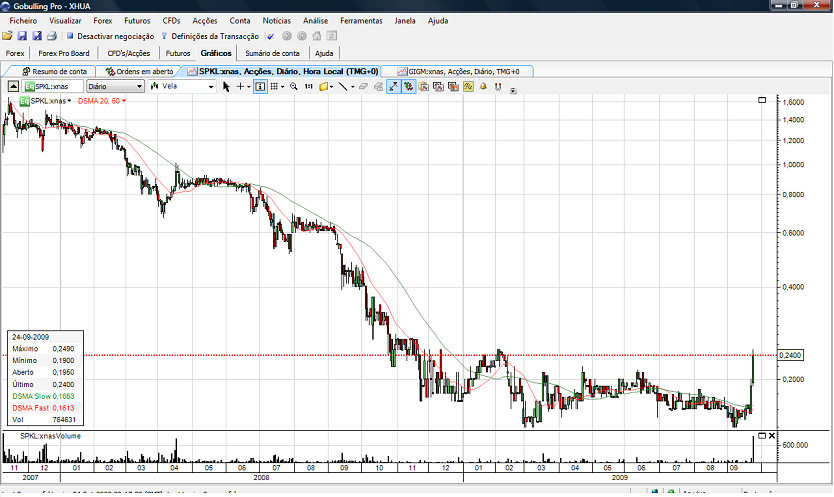Click the yellow annotation note icon

(x=323, y=87)
